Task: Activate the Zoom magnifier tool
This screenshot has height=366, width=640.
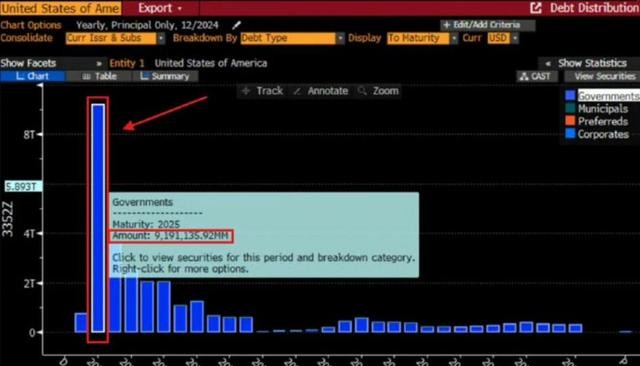Action: pyautogui.click(x=378, y=91)
